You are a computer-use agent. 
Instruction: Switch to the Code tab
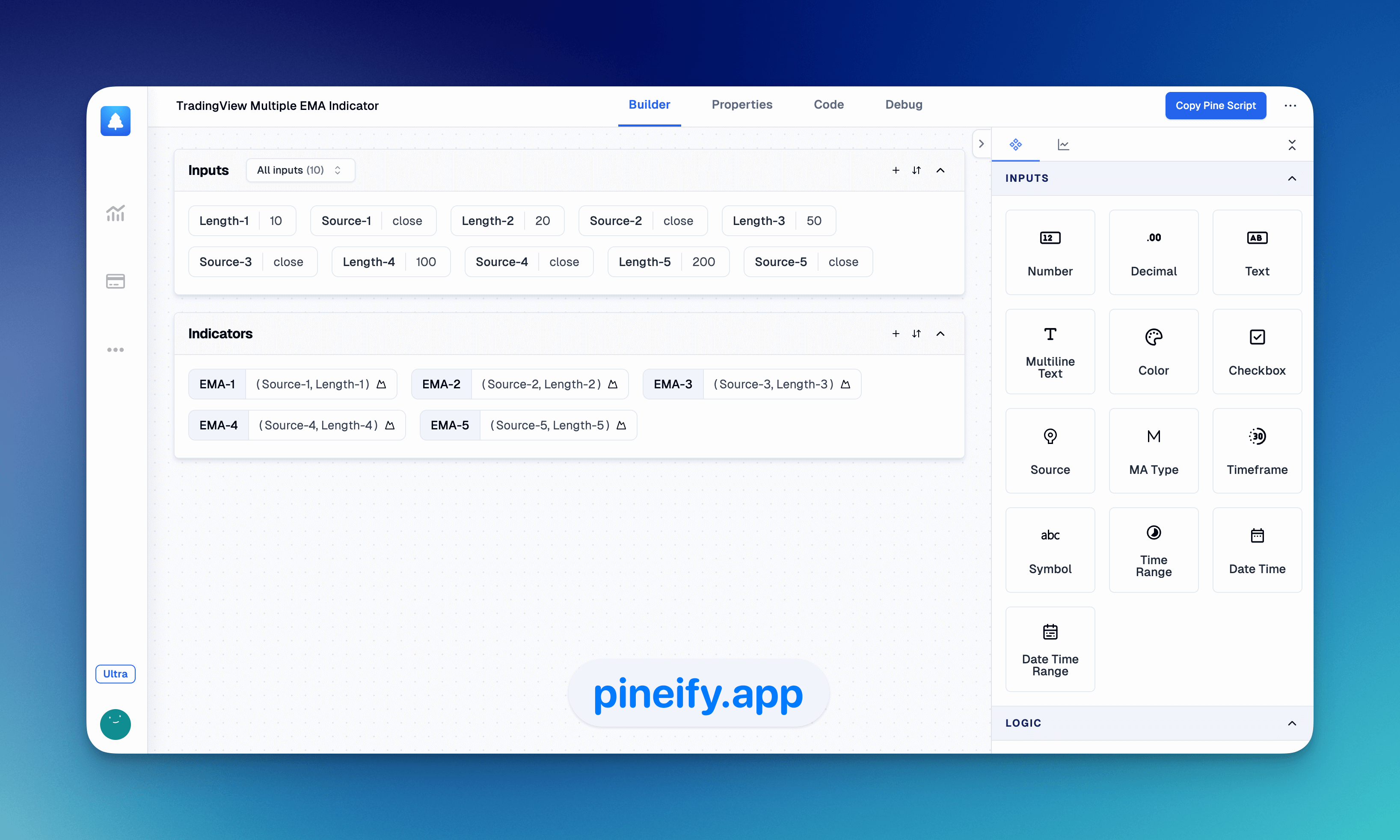(828, 104)
